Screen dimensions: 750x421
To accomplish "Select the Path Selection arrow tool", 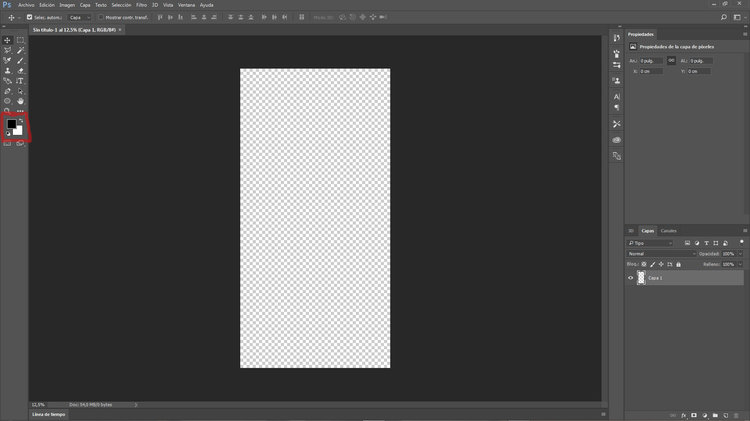I will pyautogui.click(x=20, y=91).
